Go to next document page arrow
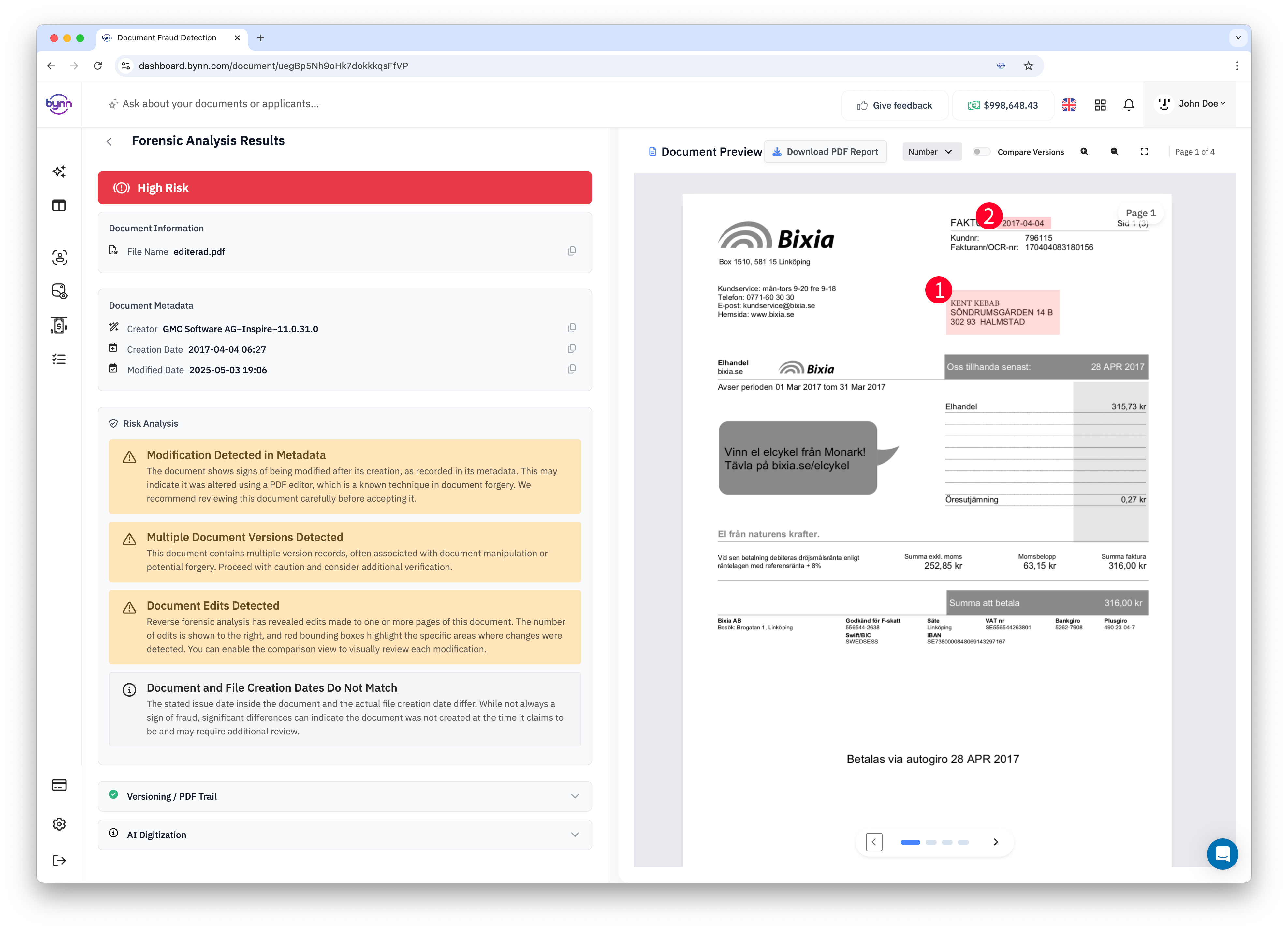This screenshot has width=1288, height=931. pyautogui.click(x=995, y=842)
